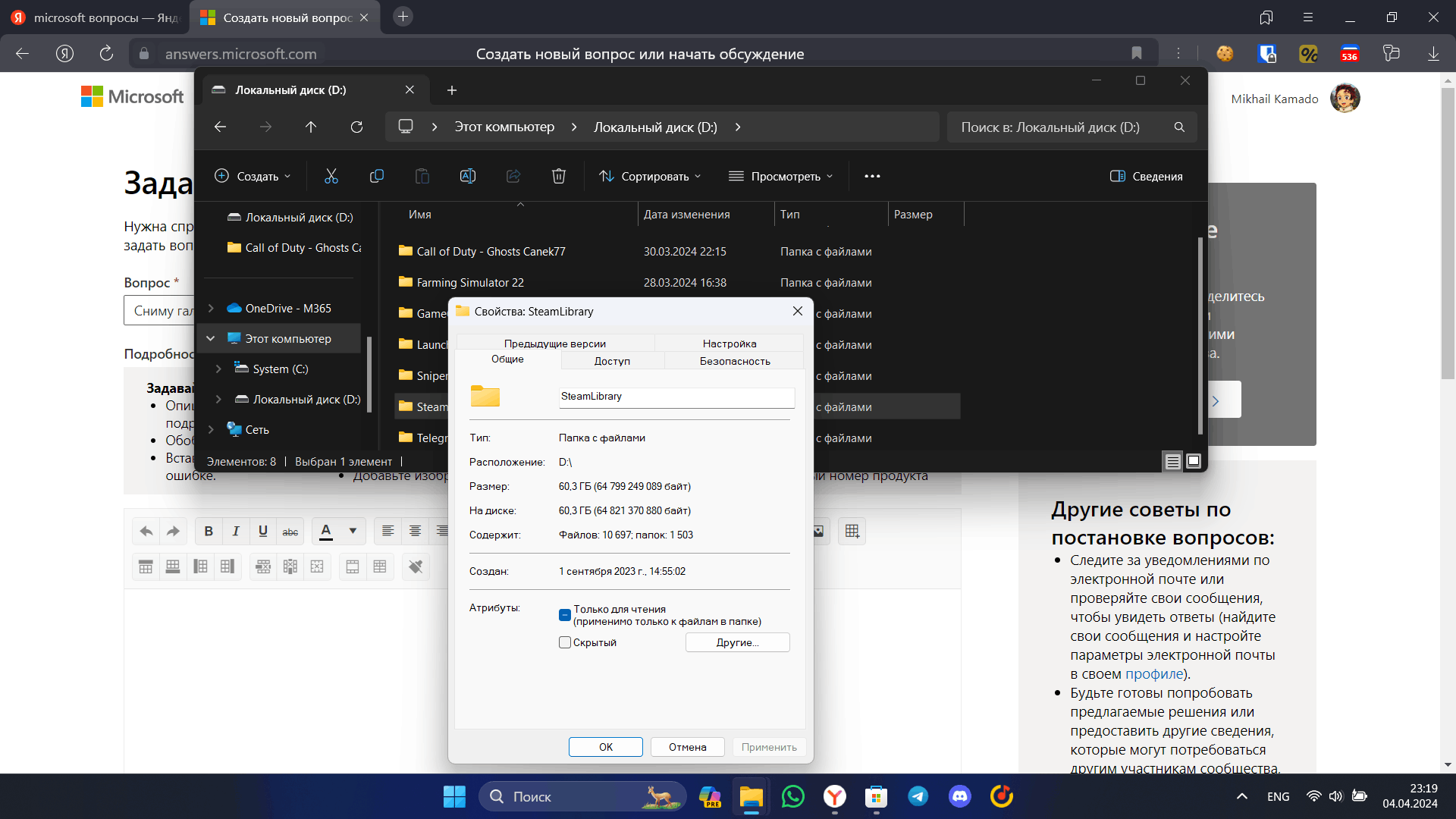Screen dimensions: 1456x819
Task: Click the browser bookmark icon in address bar
Action: [x=1136, y=53]
